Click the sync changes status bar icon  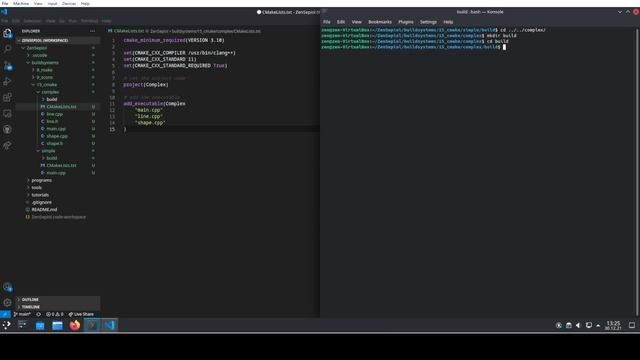pyautogui.click(x=38, y=314)
